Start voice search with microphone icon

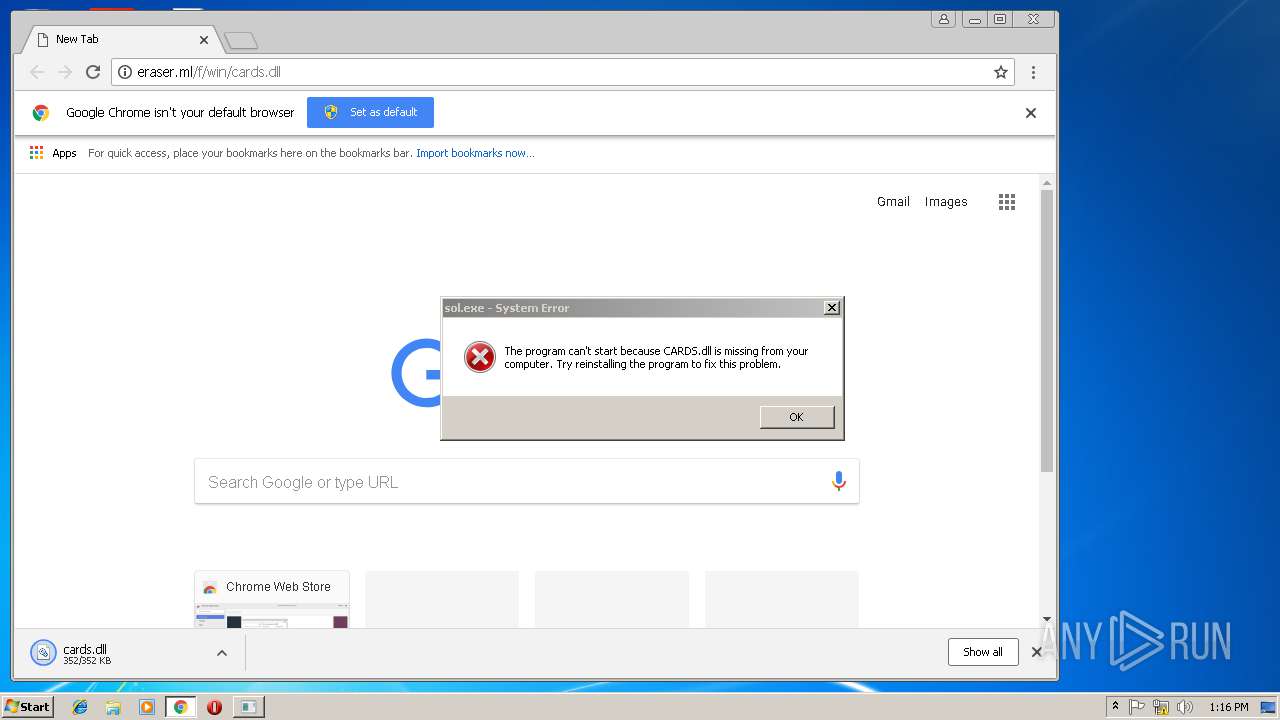point(839,482)
